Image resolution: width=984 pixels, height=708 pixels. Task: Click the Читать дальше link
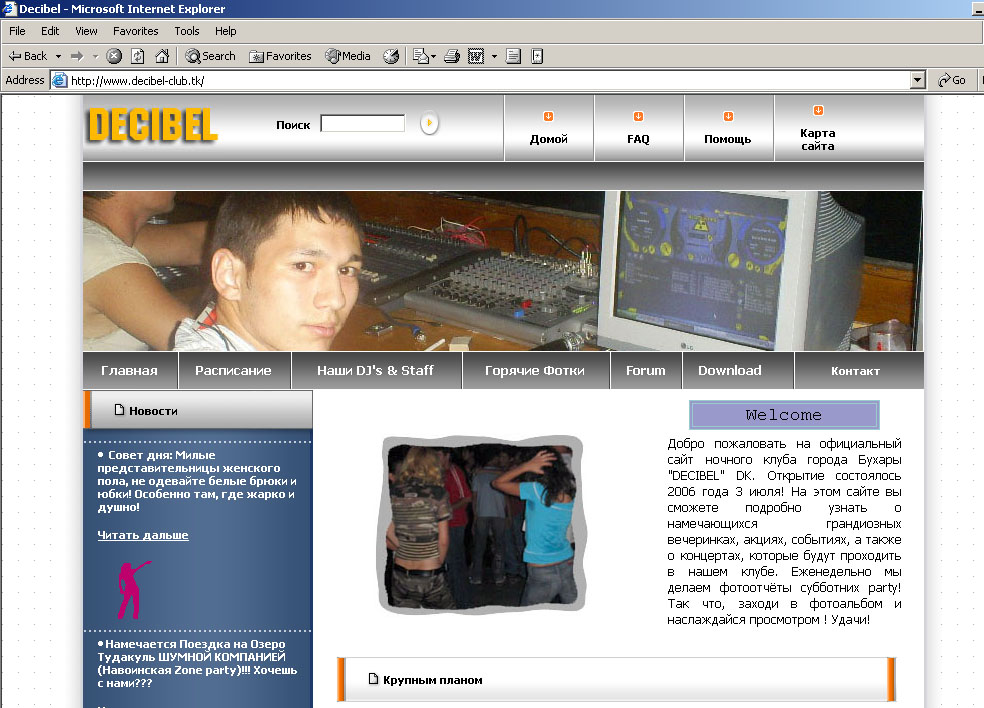click(x=143, y=535)
